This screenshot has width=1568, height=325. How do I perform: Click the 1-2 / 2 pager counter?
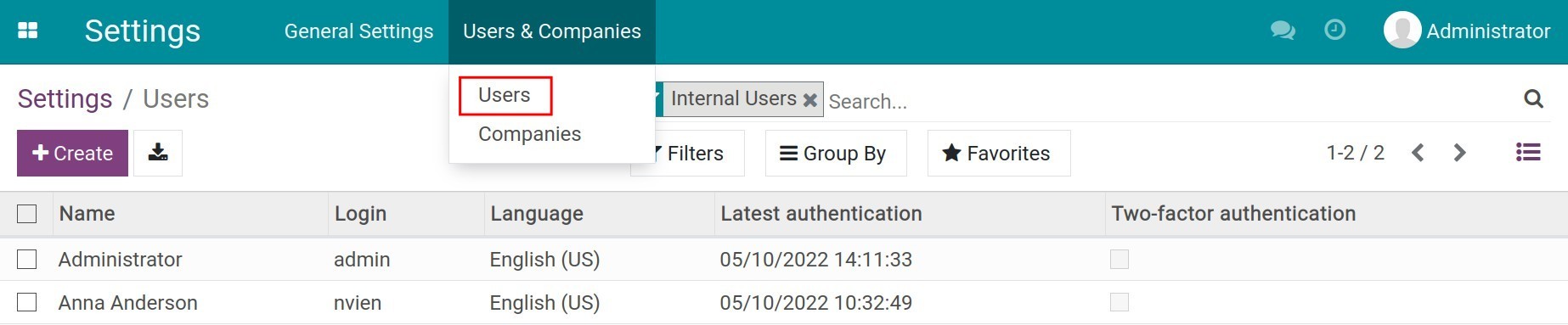(1356, 153)
